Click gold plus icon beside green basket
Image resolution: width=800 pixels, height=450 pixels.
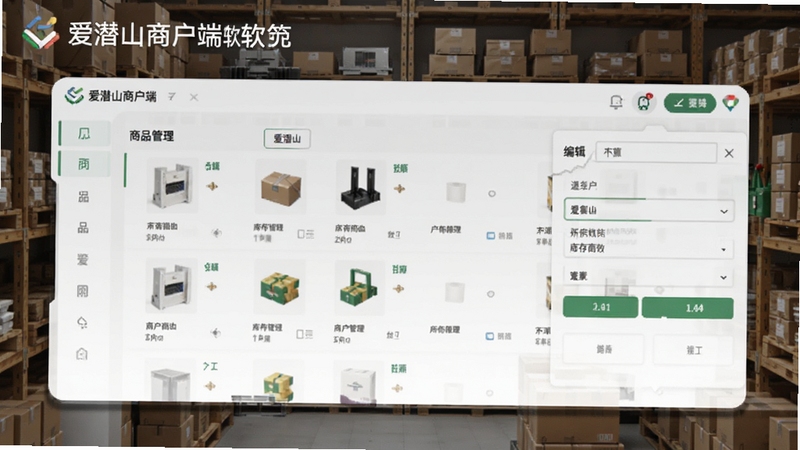pyautogui.click(x=398, y=289)
